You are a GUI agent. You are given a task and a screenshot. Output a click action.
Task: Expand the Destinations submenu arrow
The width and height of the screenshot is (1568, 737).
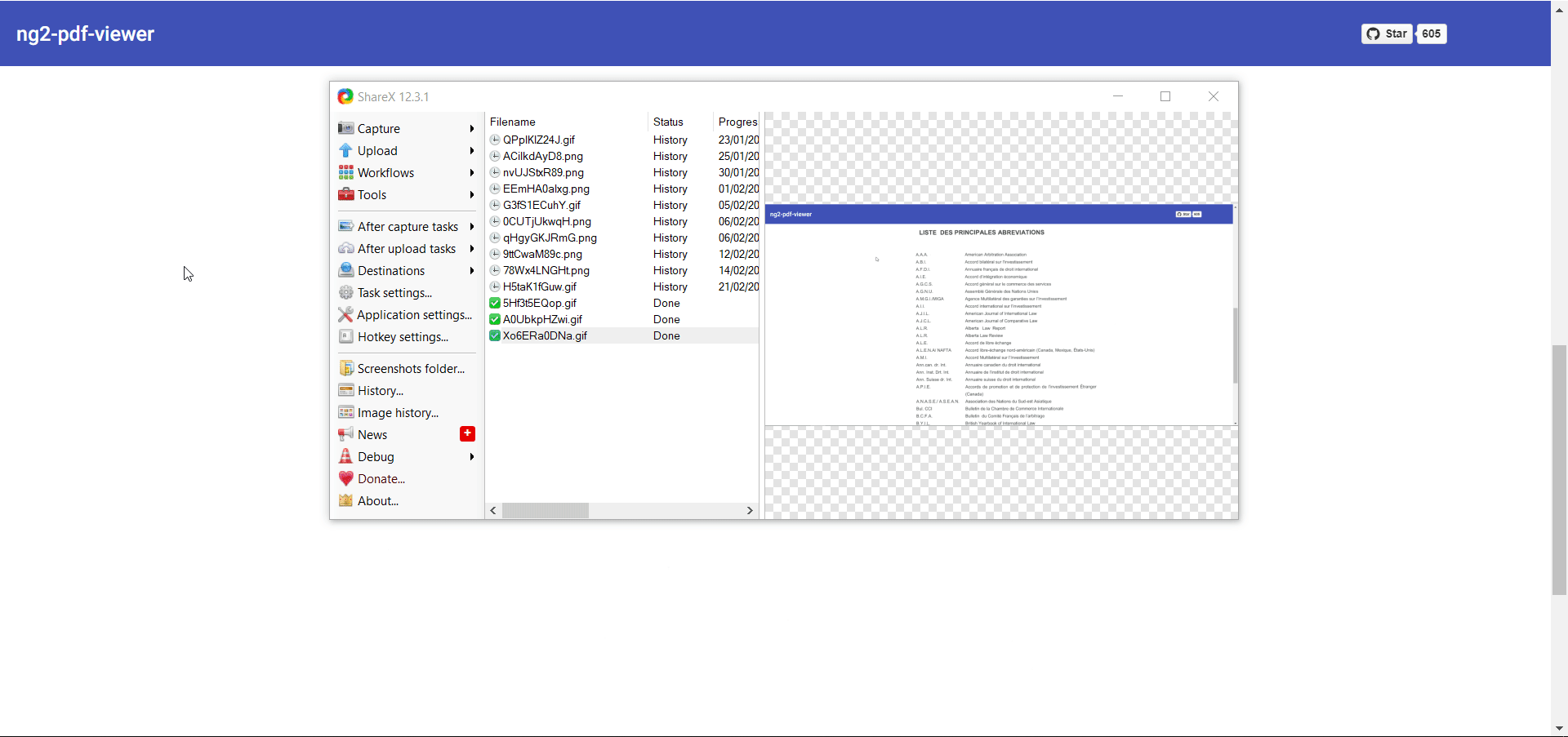472,270
